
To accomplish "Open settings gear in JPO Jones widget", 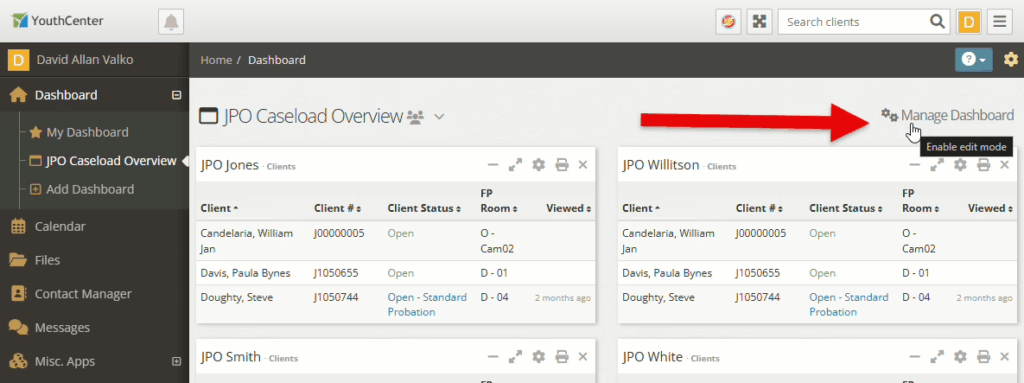I will coord(538,165).
